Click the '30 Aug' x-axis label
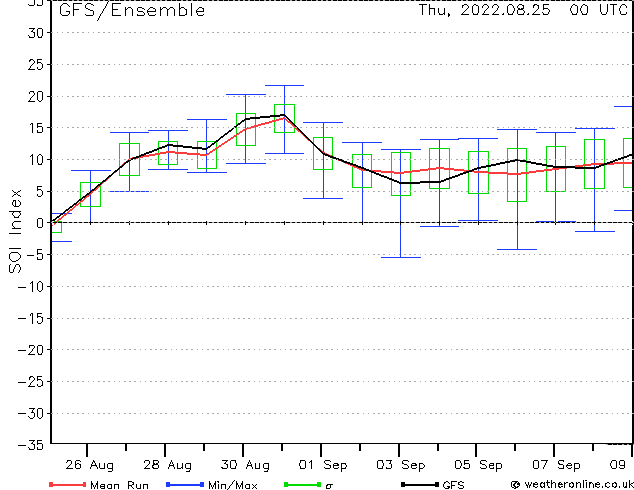This screenshot has height=490, width=634. click(245, 465)
